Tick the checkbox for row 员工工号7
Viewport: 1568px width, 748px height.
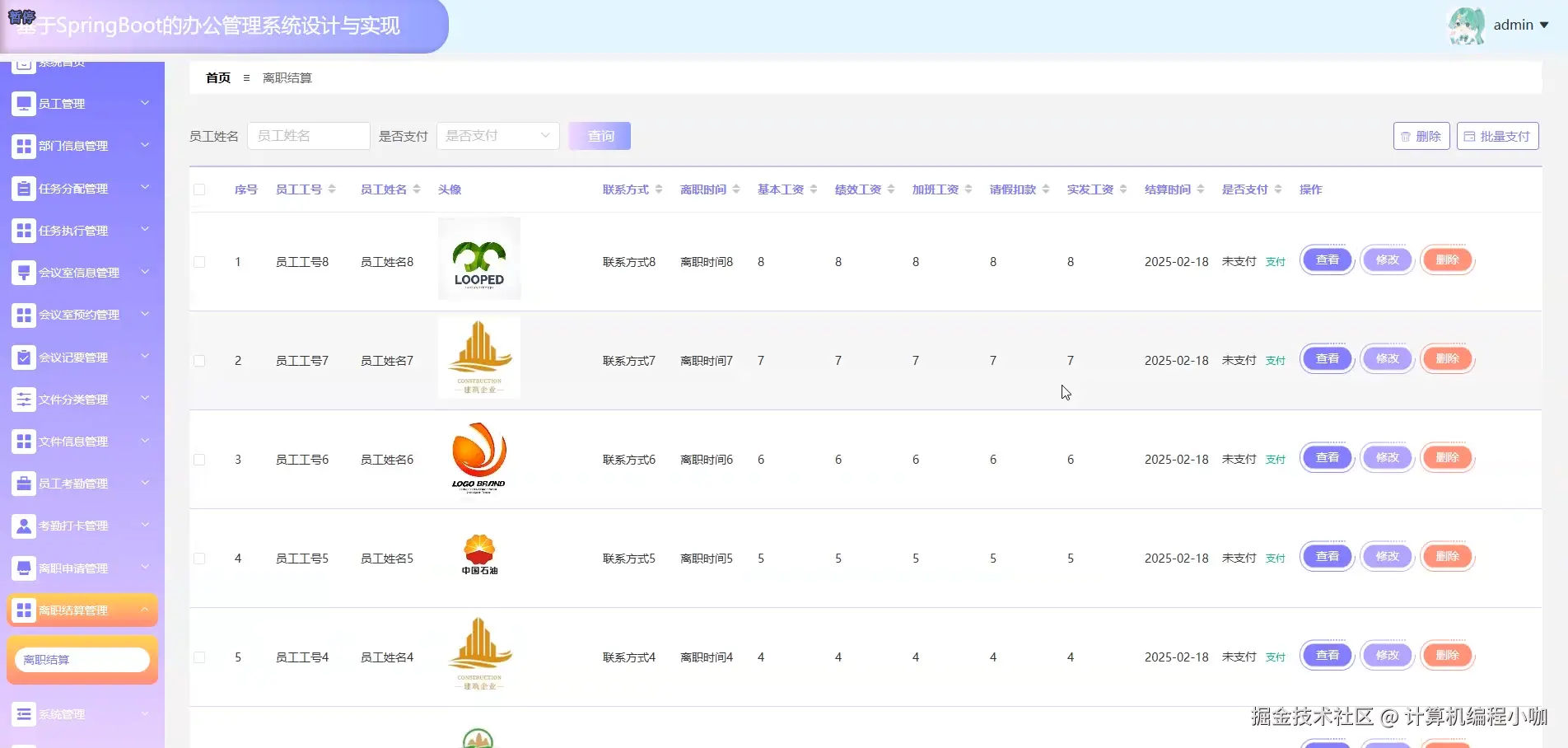(x=199, y=361)
